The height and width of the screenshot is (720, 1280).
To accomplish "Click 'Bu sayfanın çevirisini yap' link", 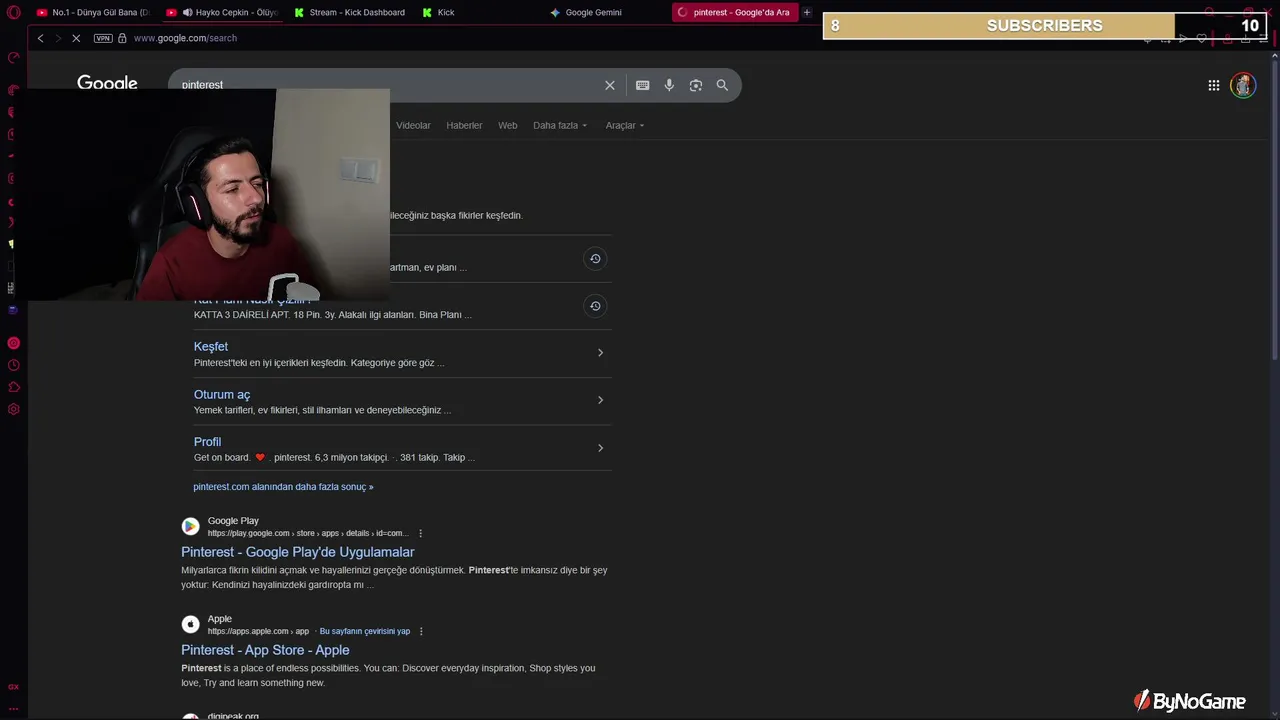I will 365,632.
